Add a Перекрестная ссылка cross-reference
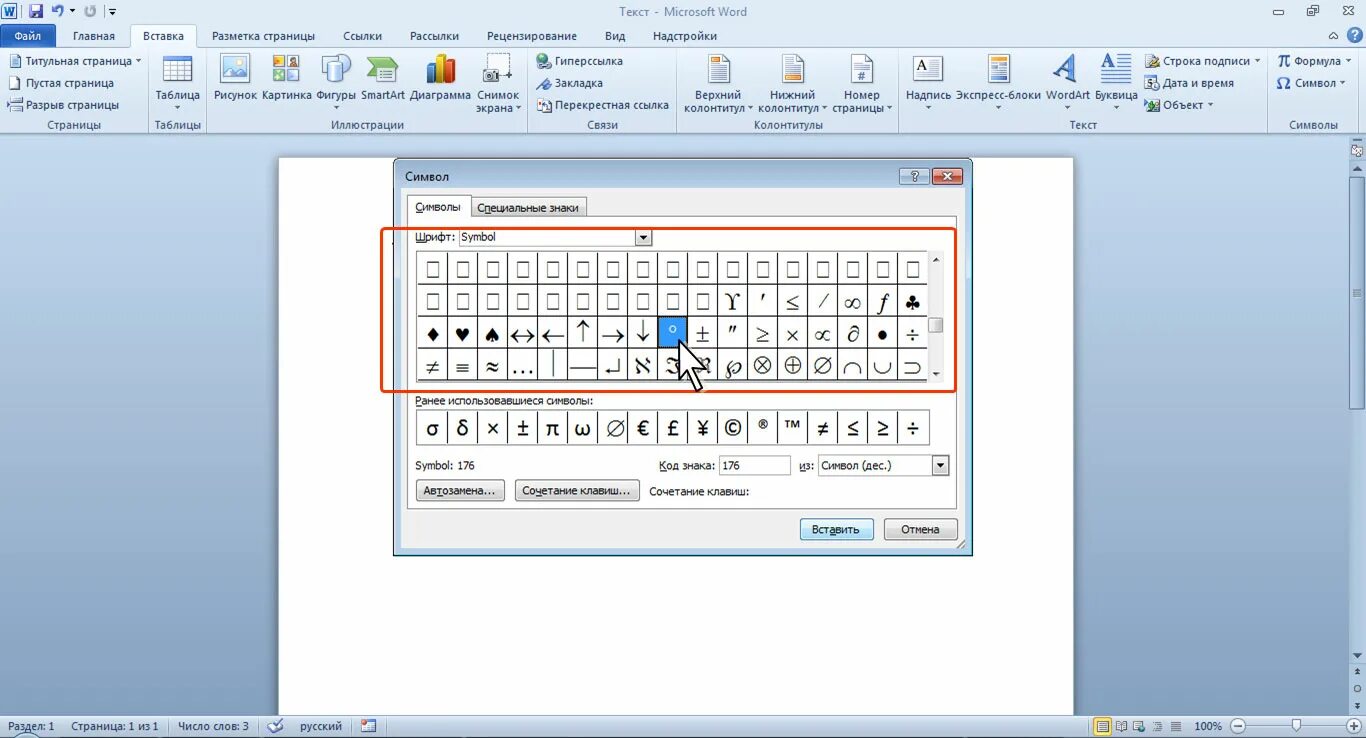The image size is (1366, 738). (x=603, y=105)
